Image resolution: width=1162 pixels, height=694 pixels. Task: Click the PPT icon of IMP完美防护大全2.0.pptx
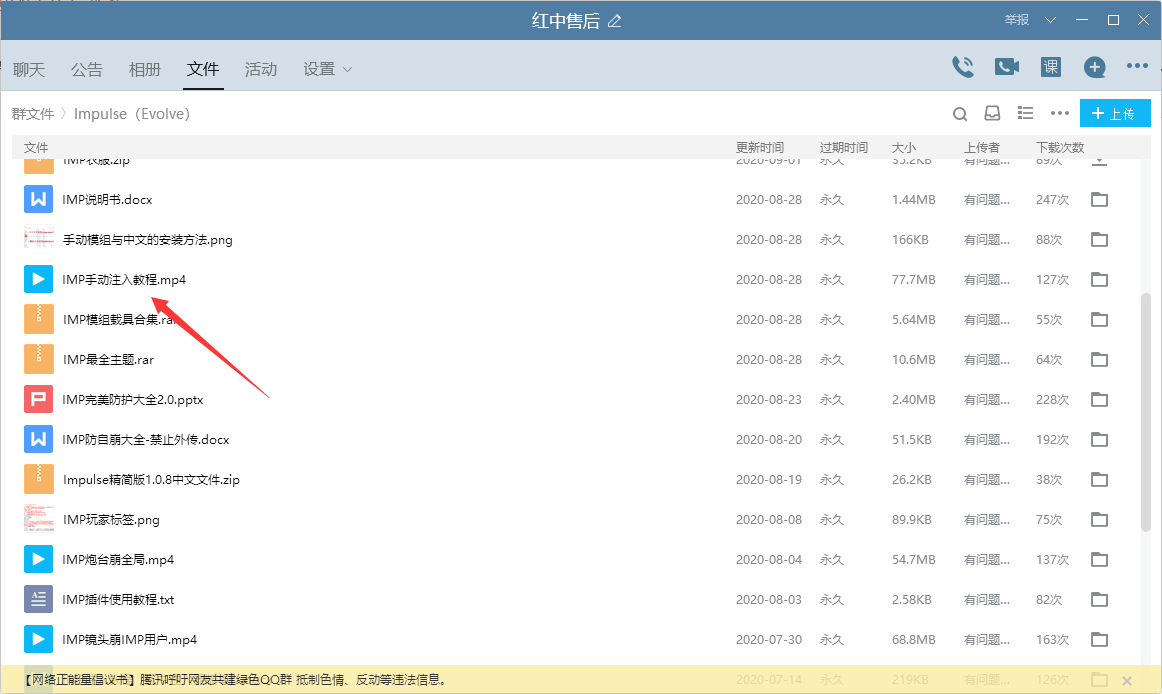coord(39,400)
